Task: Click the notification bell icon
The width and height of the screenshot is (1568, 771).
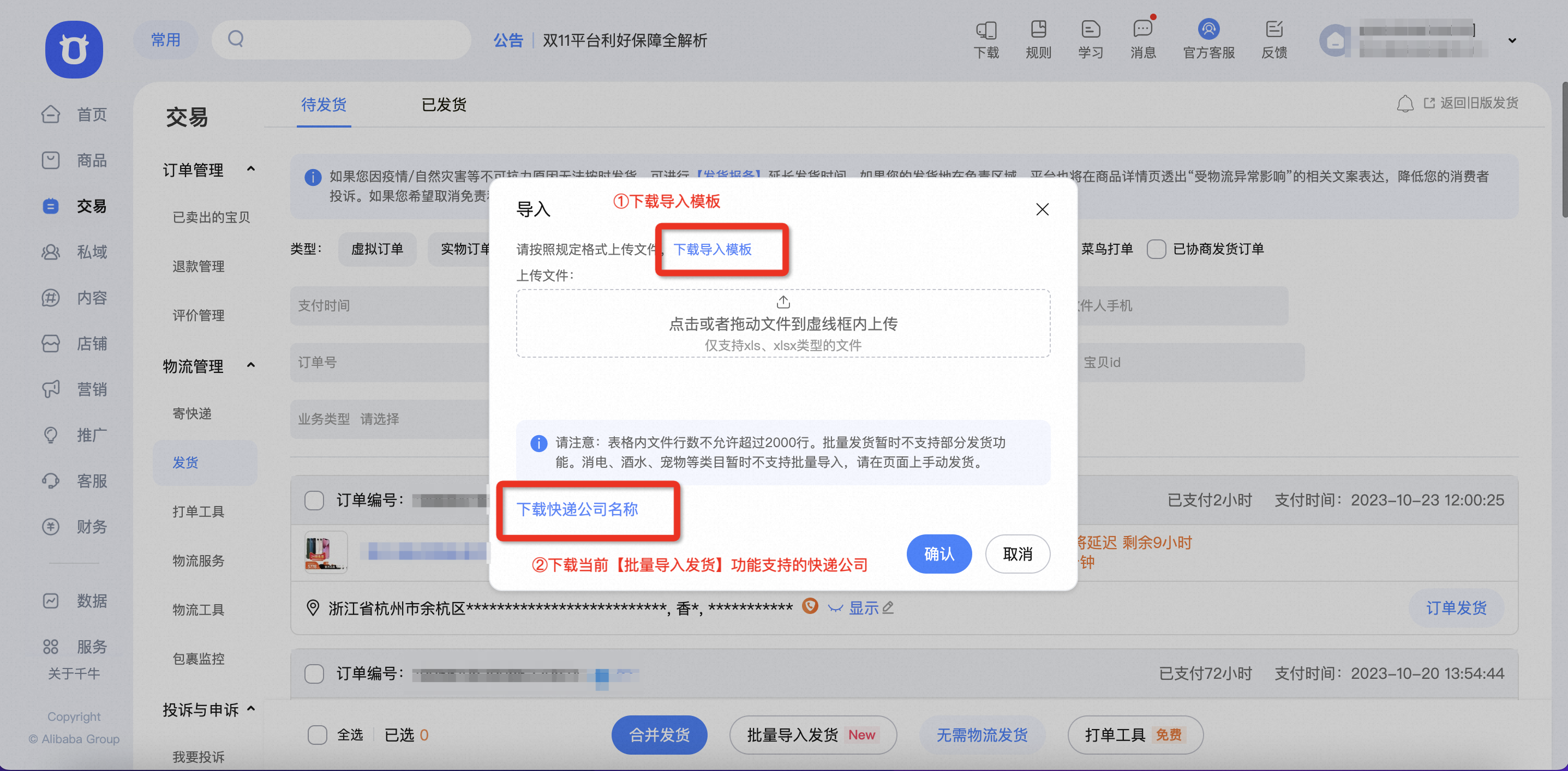Action: (x=1405, y=104)
